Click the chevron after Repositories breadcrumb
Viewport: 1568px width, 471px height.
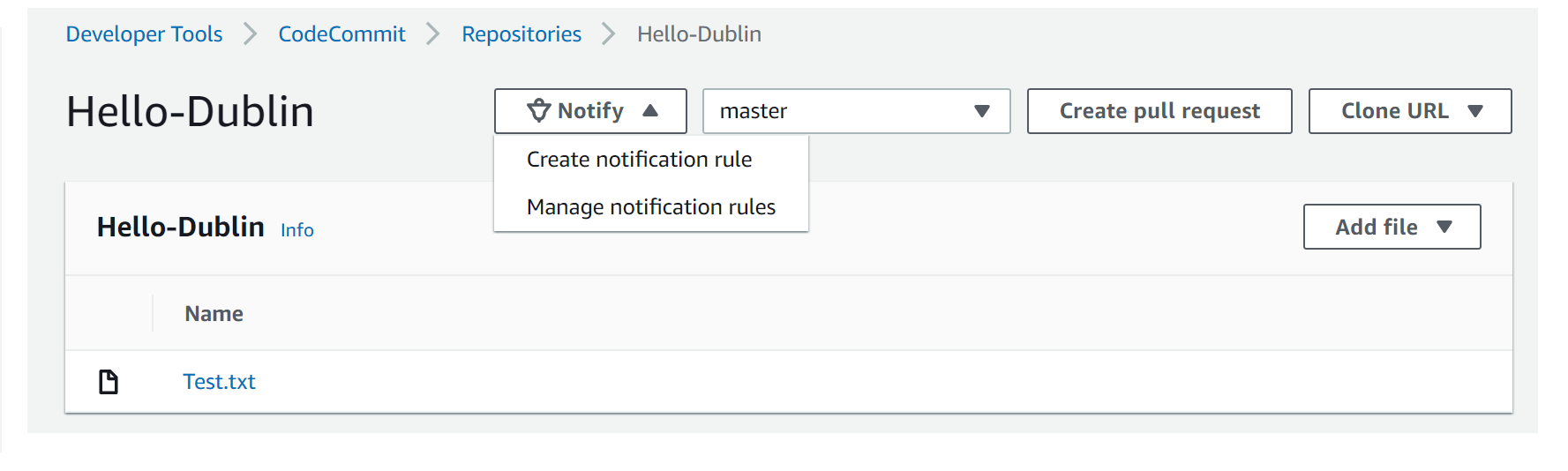[609, 34]
